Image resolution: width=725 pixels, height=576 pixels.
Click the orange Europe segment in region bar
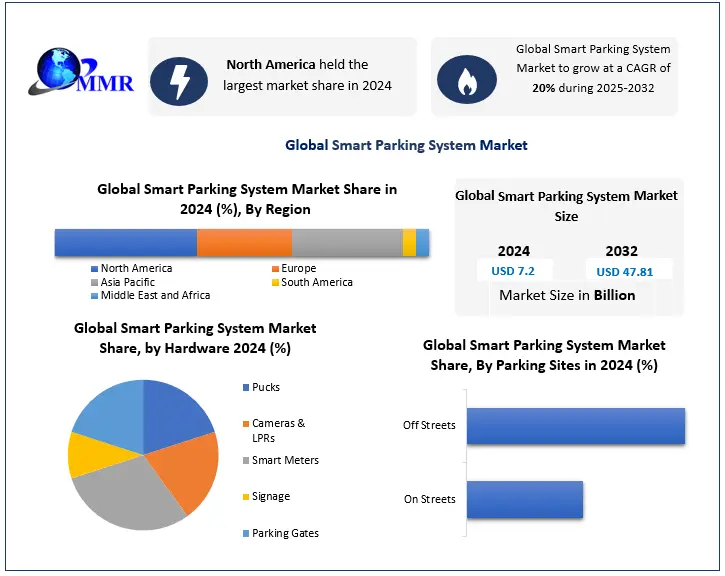(x=244, y=243)
